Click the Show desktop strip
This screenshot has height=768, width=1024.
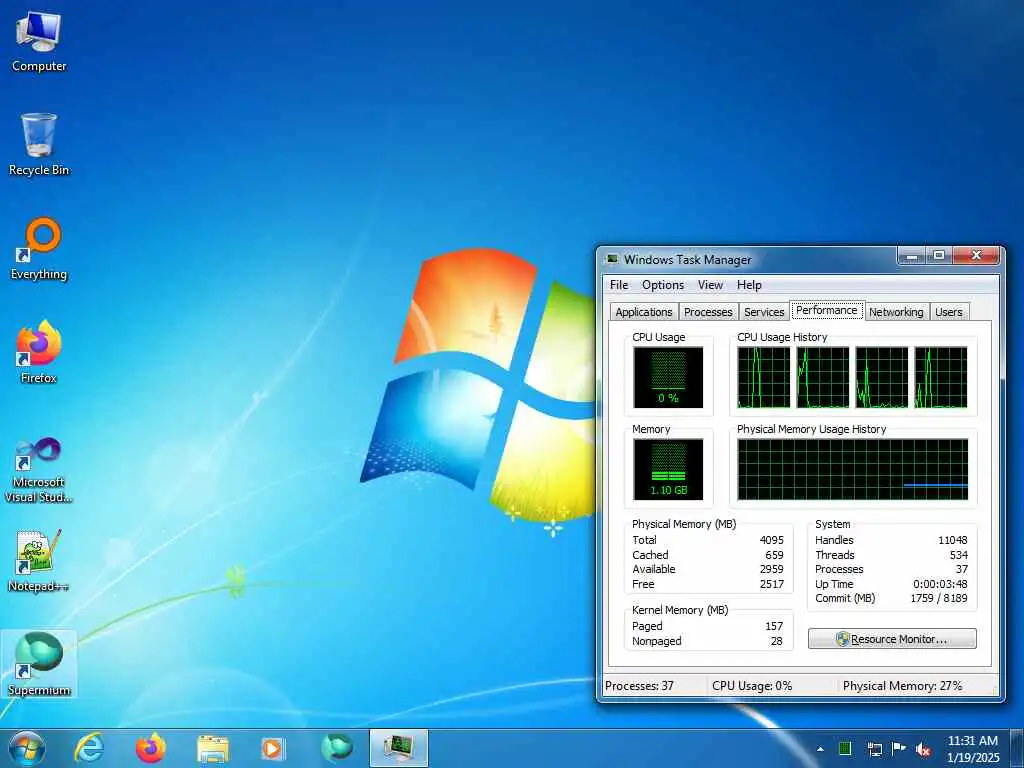[1017, 748]
